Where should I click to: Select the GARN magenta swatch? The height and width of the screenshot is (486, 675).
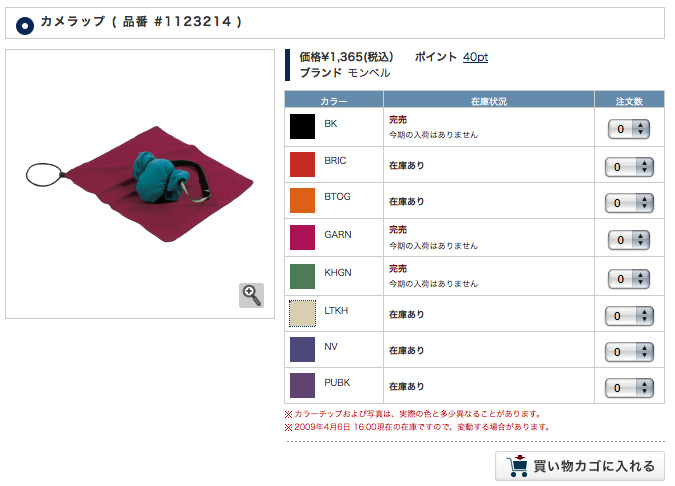pos(302,237)
